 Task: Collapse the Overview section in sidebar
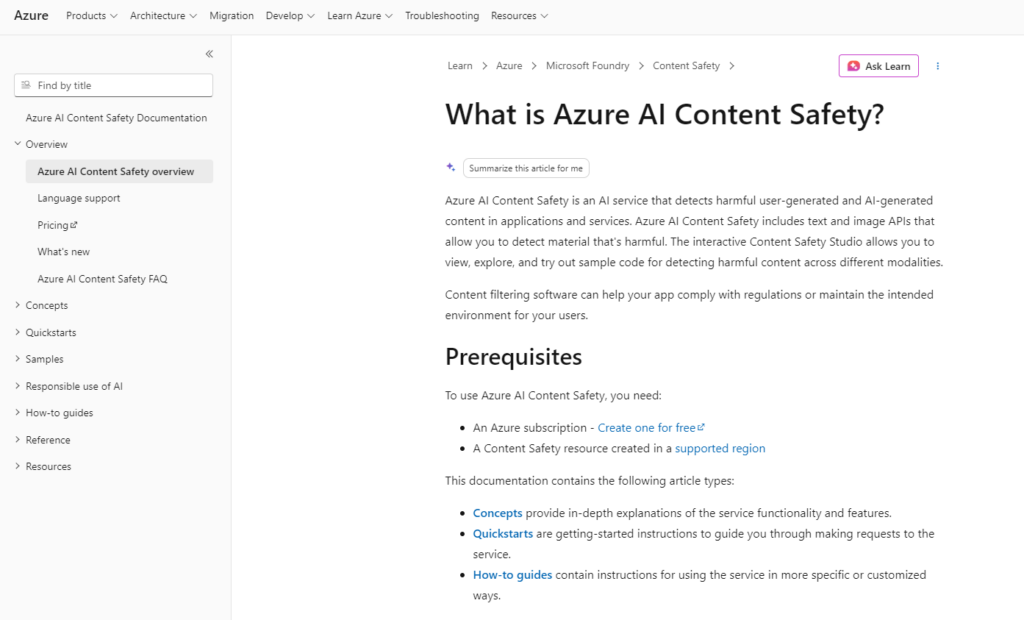pos(18,144)
